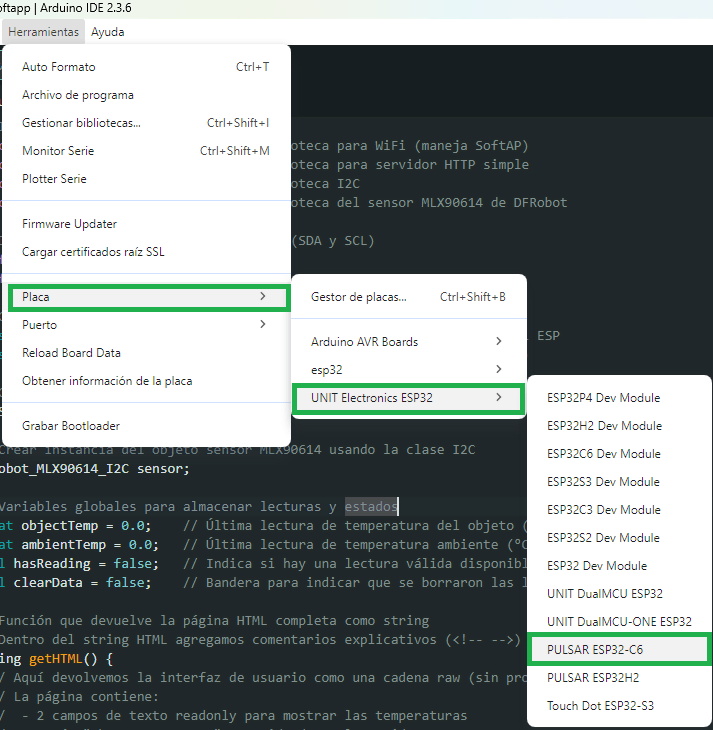Screen dimensions: 713x730
Task: Select Reload Board Data
Action: (x=146, y=353)
